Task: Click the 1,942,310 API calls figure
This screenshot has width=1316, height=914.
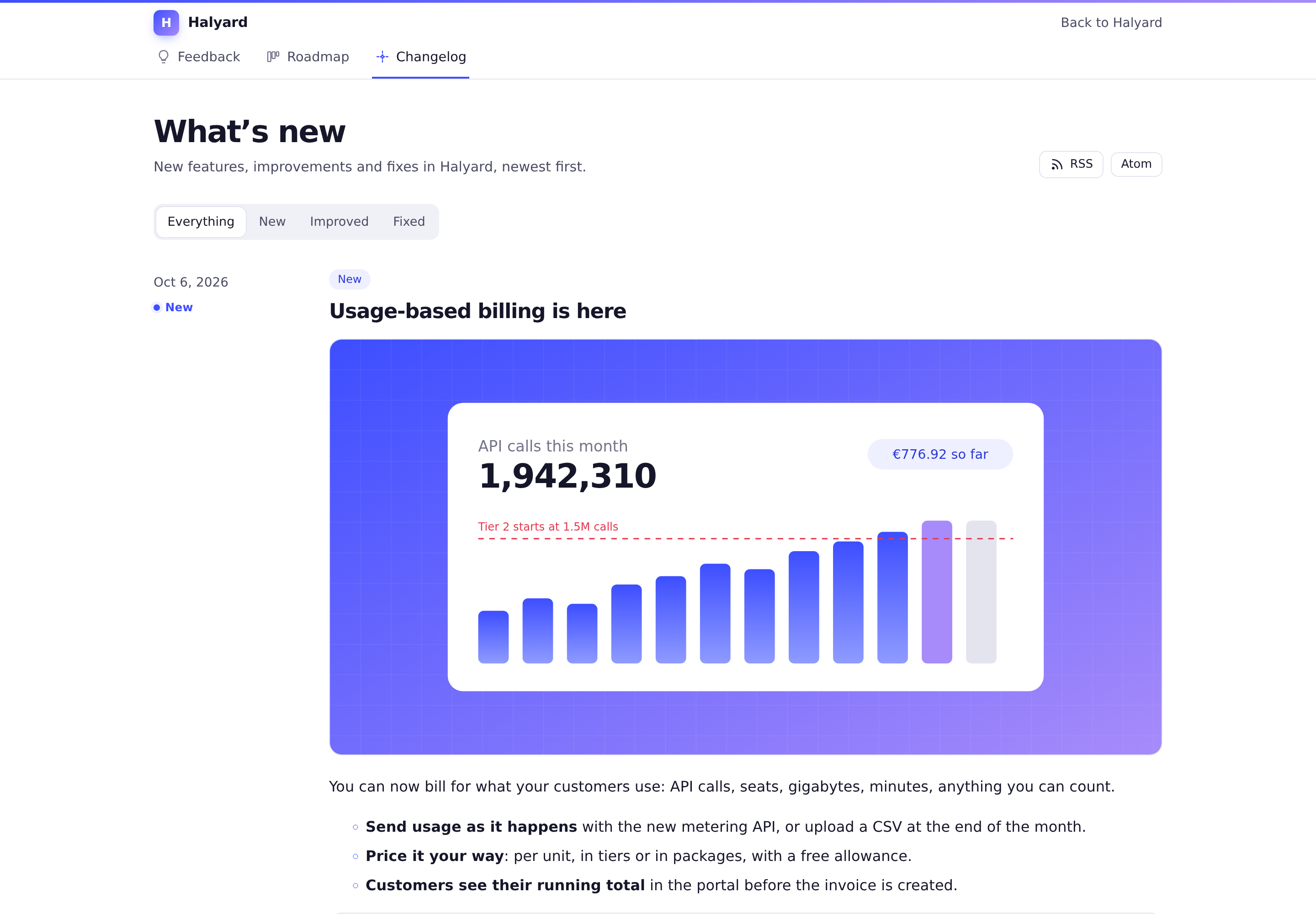Action: coord(568,476)
